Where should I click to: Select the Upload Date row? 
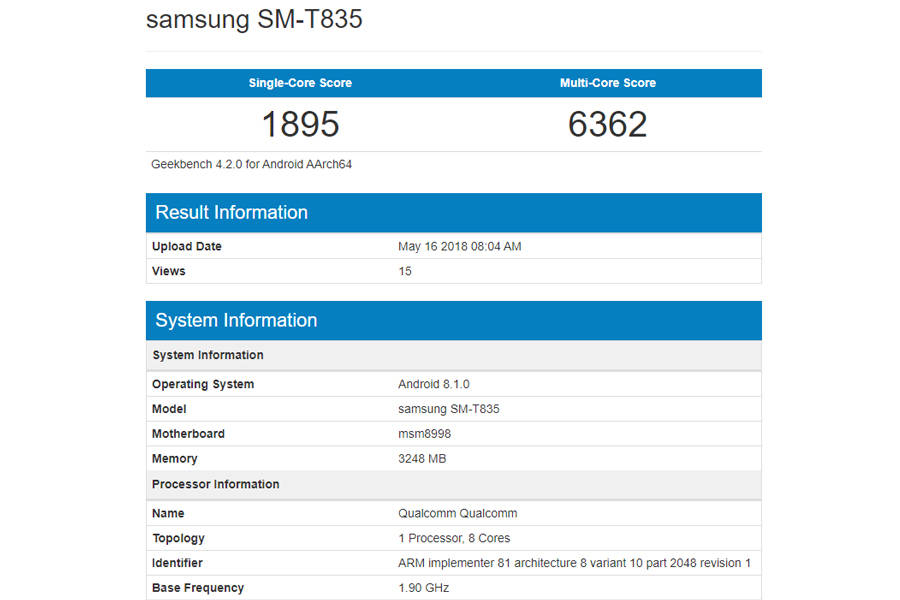[x=186, y=246]
